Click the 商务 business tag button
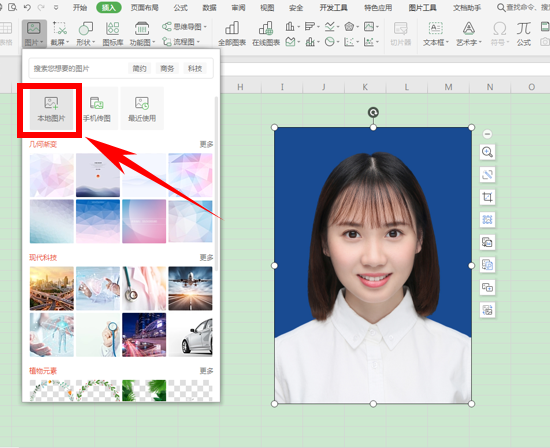Image resolution: width=550 pixels, height=448 pixels. tap(167, 68)
